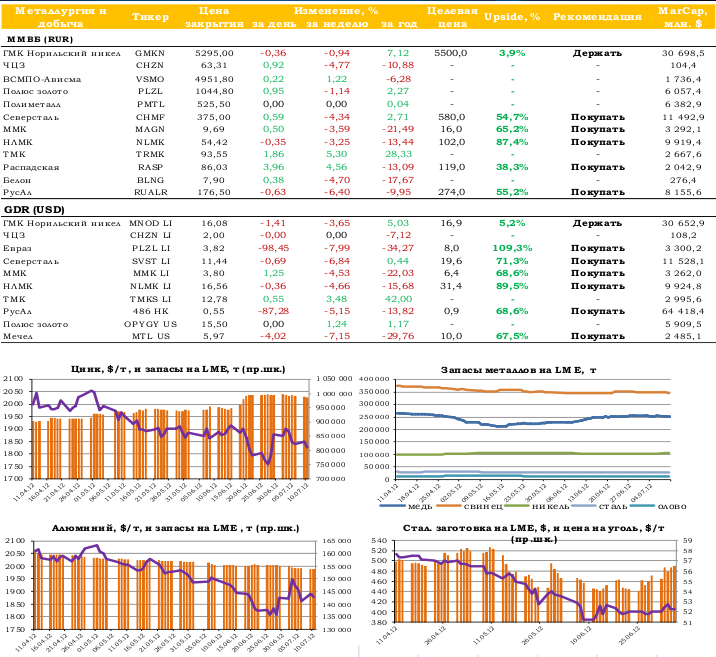Select the 'Евраз' company name
The width and height of the screenshot is (716, 657).
click(17, 248)
